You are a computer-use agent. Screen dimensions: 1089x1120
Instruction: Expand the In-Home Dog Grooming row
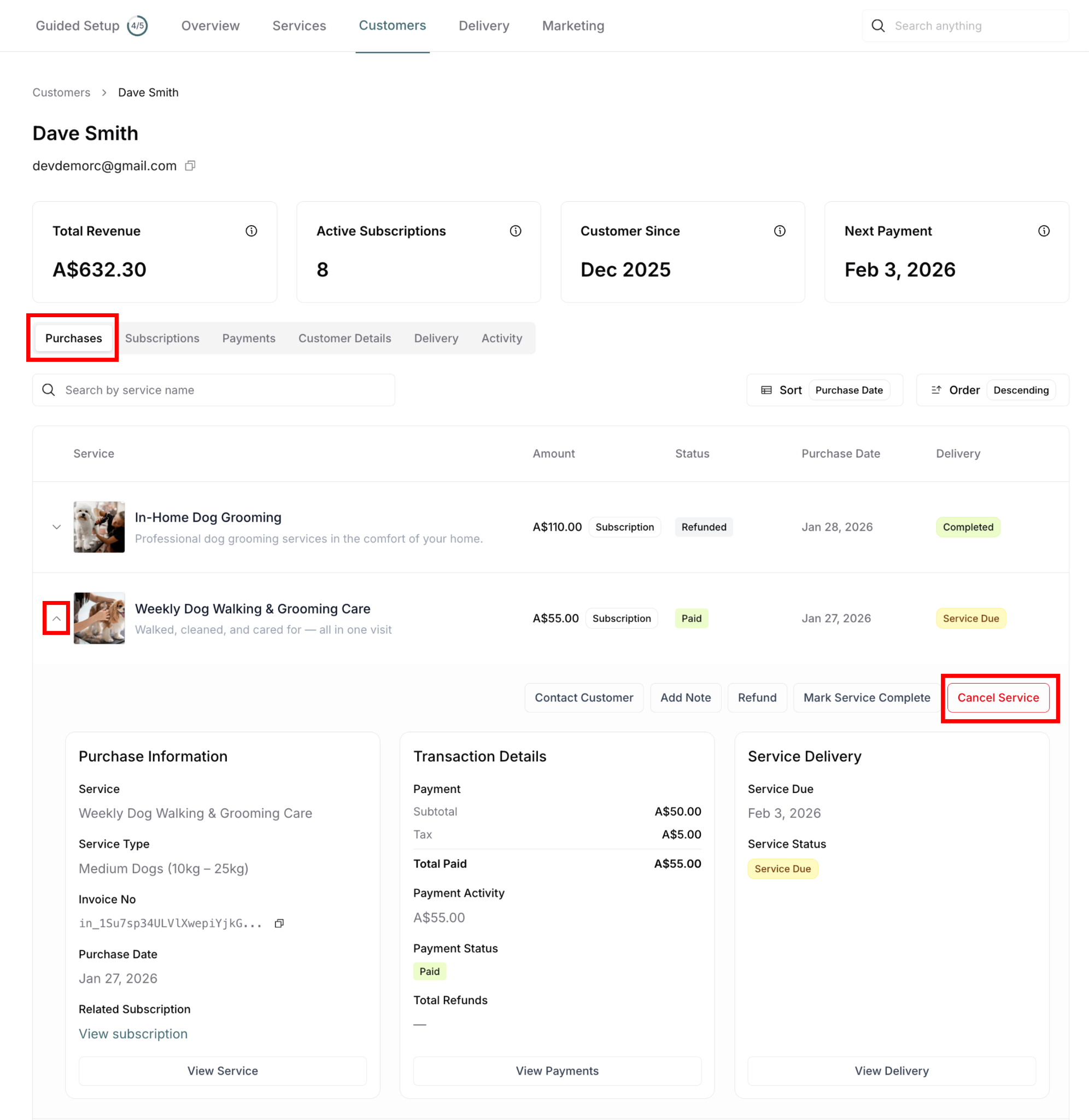pos(56,527)
